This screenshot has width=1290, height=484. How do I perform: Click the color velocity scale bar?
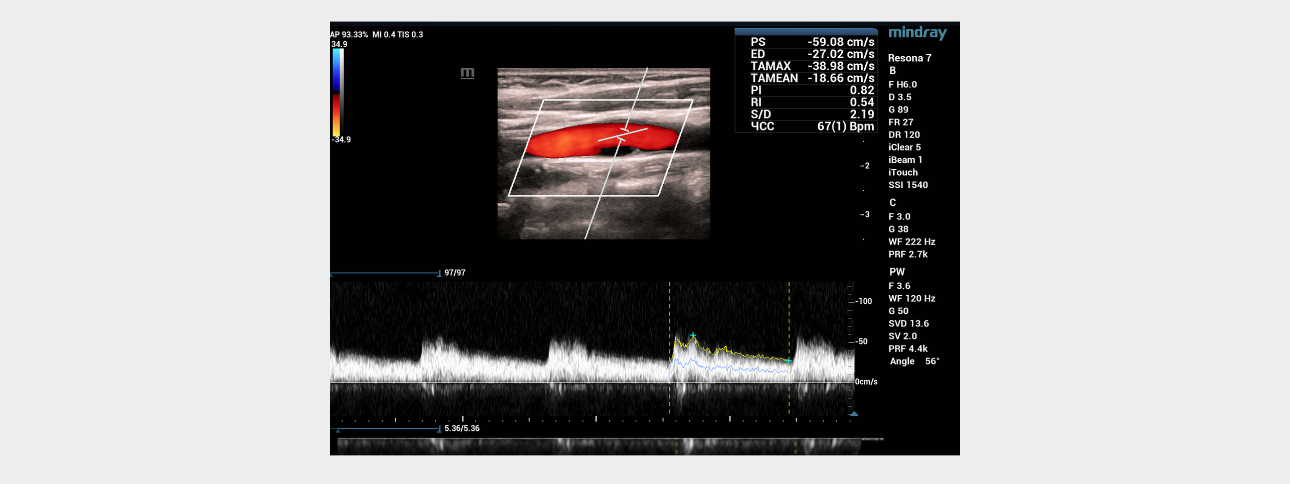[337, 90]
